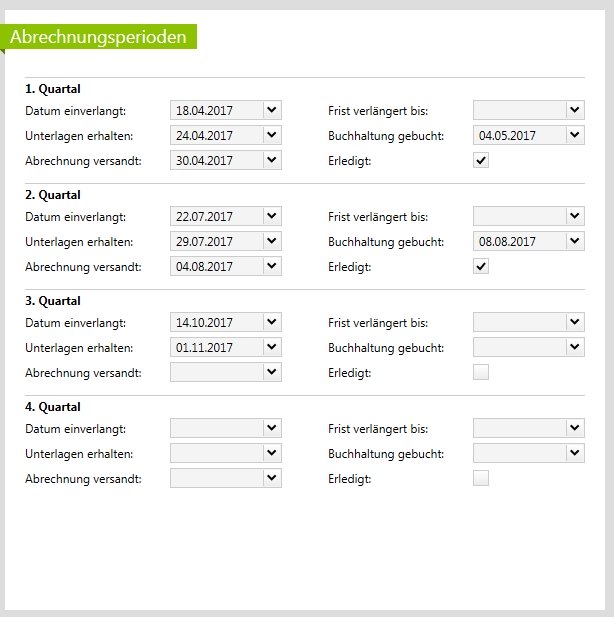Screen dimensions: 614x617
Task: Click 2. Quartal Abrechnung versandt date field
Action: click(x=216, y=266)
